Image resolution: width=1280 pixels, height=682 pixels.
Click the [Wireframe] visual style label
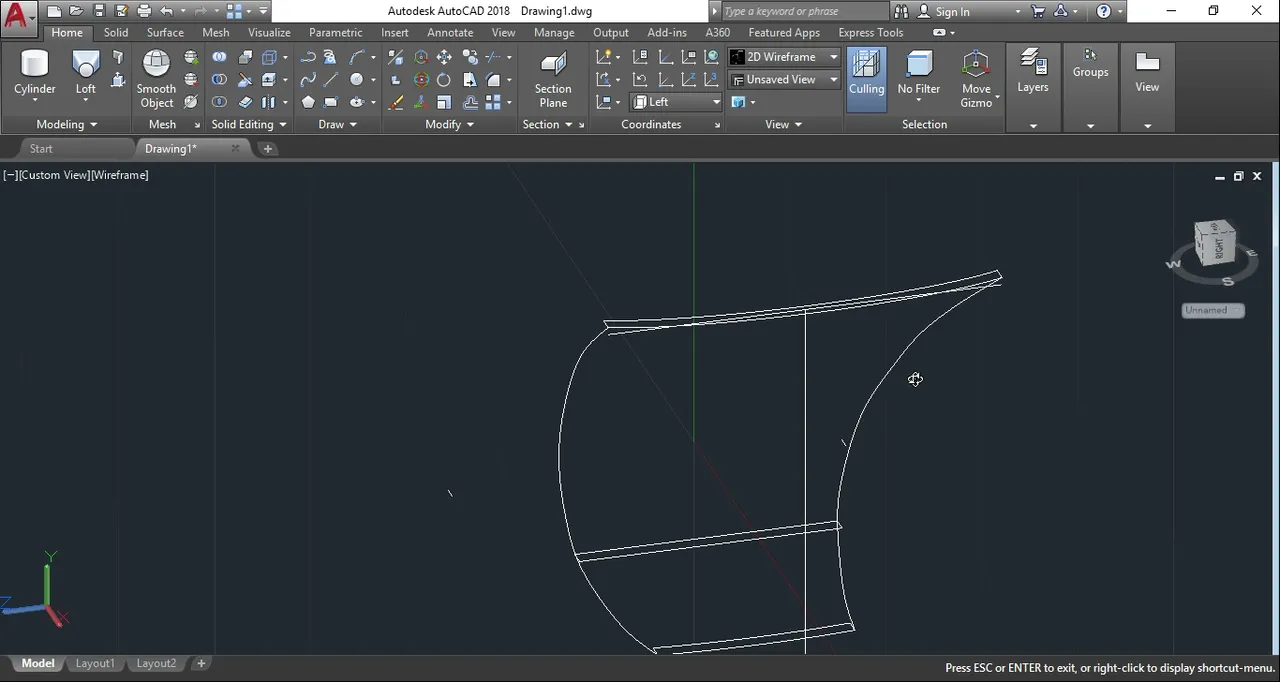[120, 175]
